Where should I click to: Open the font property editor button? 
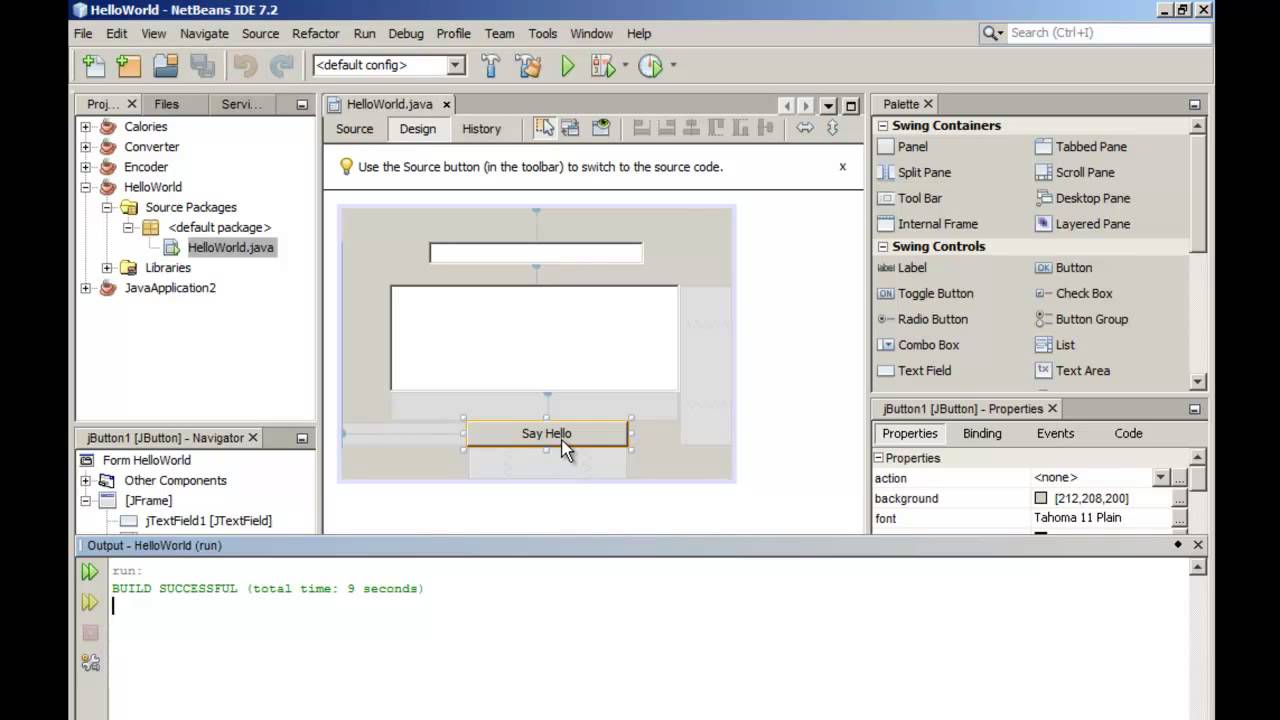(1180, 518)
